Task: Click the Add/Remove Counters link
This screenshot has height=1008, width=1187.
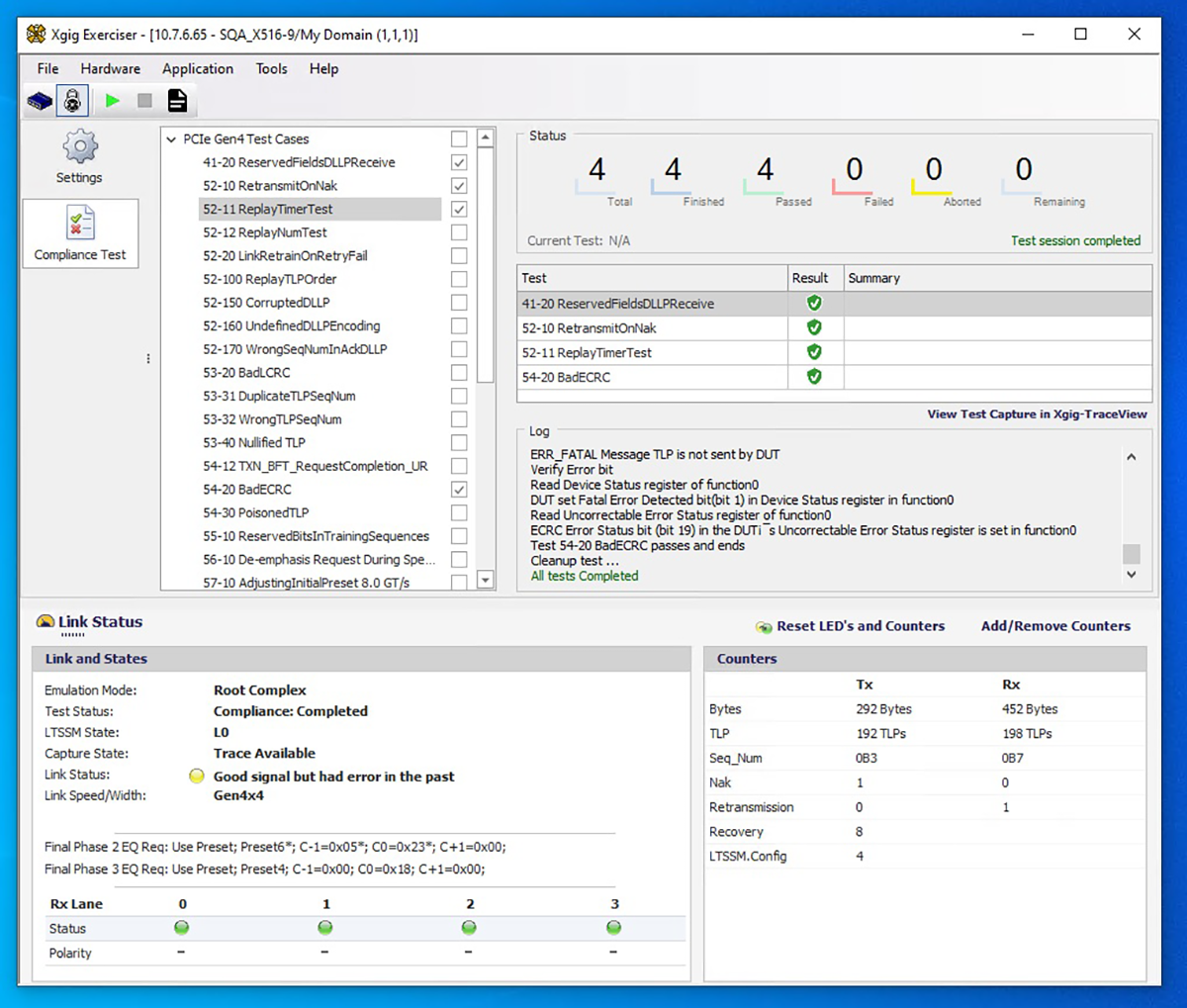Action: point(1054,626)
